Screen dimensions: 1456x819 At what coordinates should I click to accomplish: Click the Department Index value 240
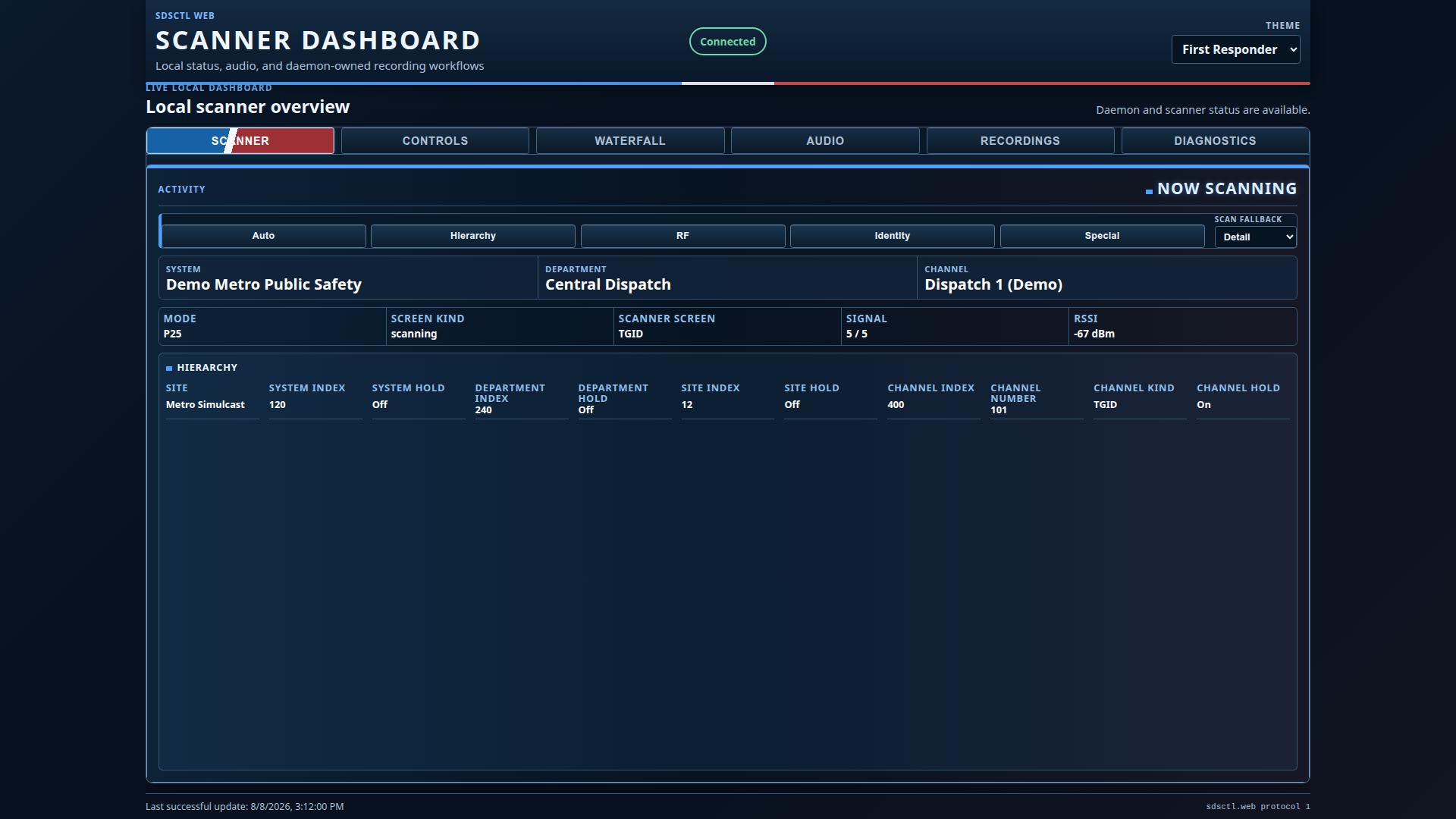point(484,410)
